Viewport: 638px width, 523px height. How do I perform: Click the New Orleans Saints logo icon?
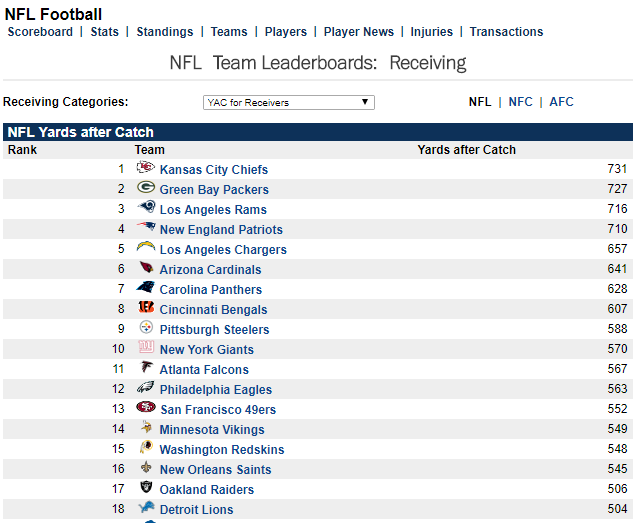(146, 466)
